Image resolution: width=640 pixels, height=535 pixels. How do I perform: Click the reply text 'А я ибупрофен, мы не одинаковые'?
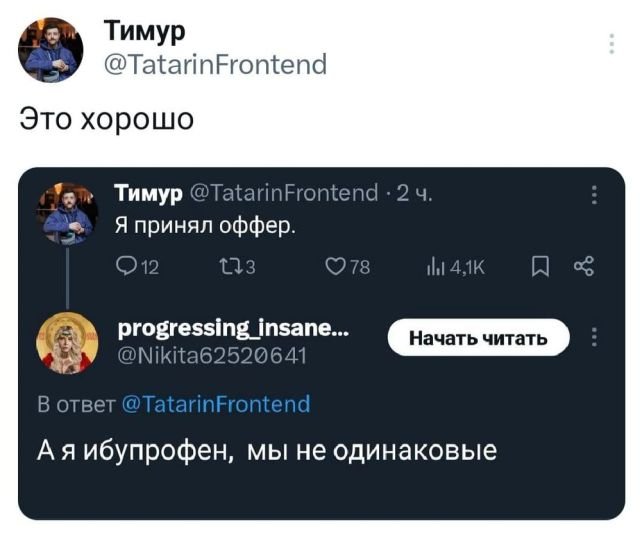(x=267, y=451)
